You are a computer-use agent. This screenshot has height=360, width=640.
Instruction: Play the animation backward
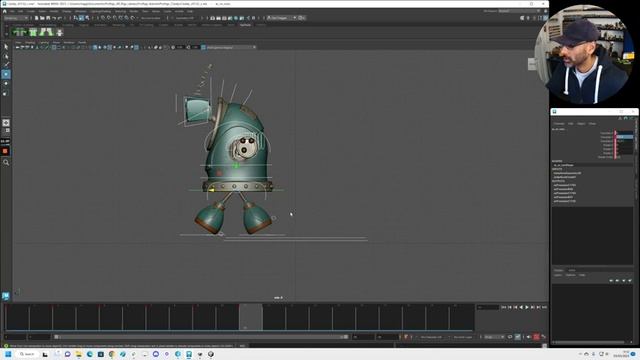521,307
